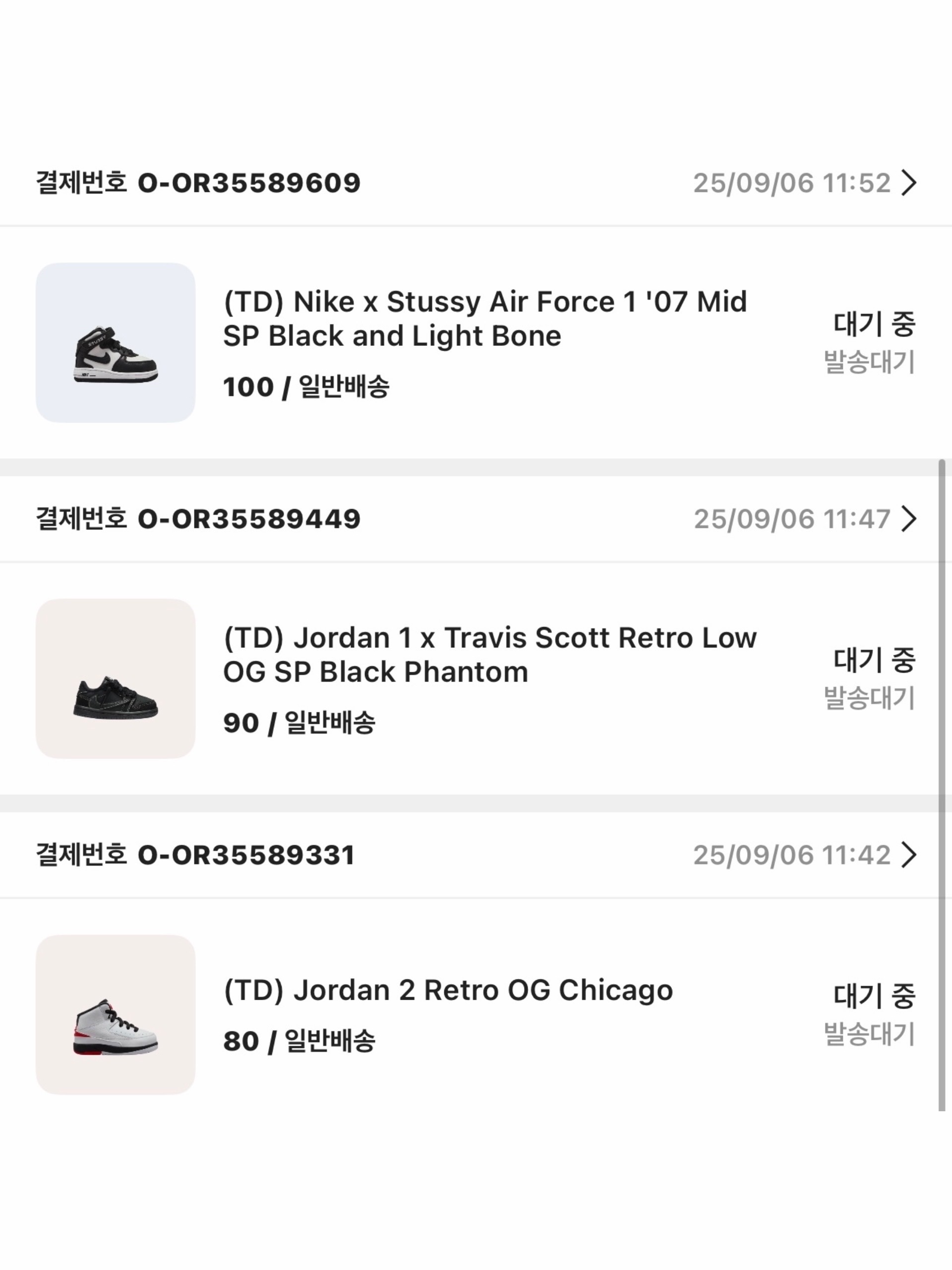Image resolution: width=952 pixels, height=1270 pixels.
Task: Click the 대기 중 status of the Travis Scott order
Action: click(873, 660)
